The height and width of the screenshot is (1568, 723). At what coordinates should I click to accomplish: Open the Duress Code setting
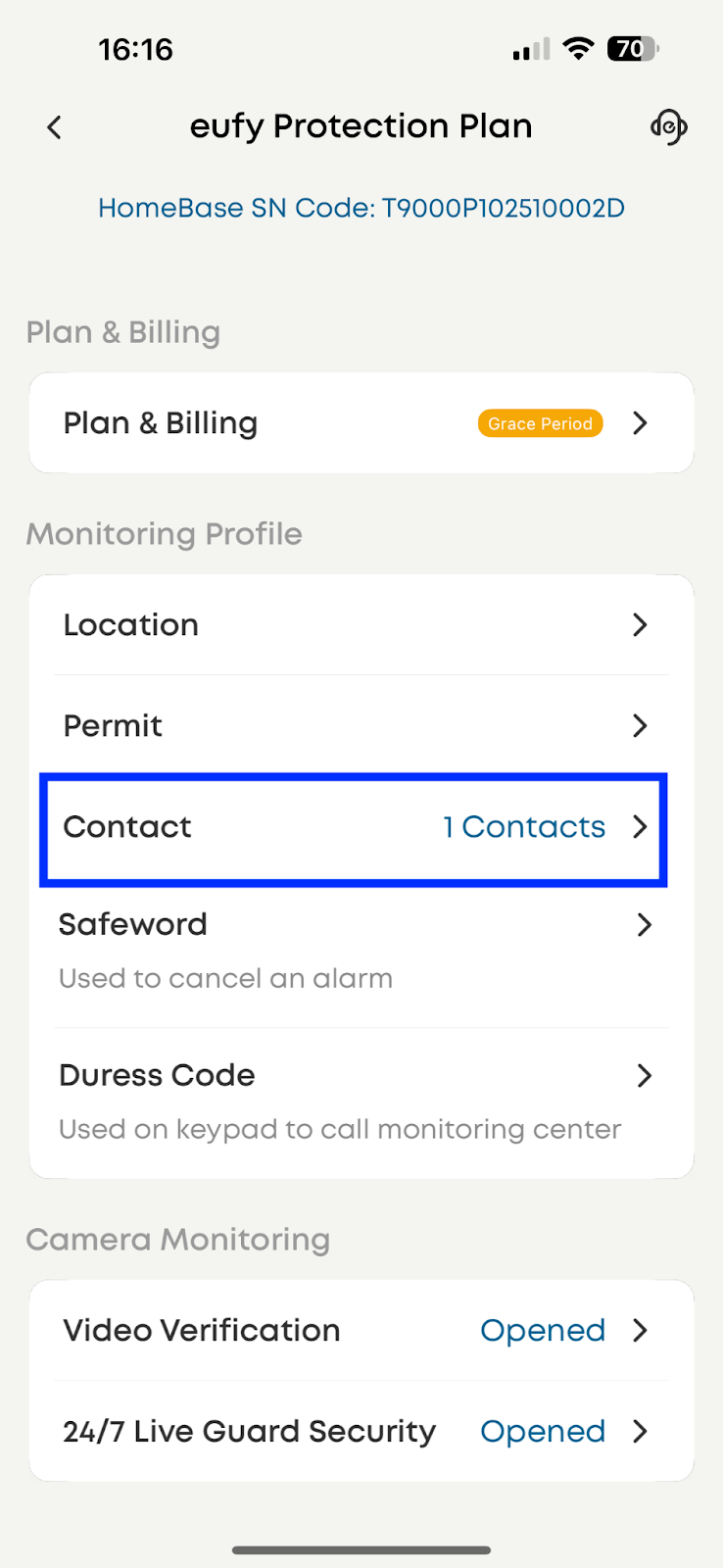294,1100
